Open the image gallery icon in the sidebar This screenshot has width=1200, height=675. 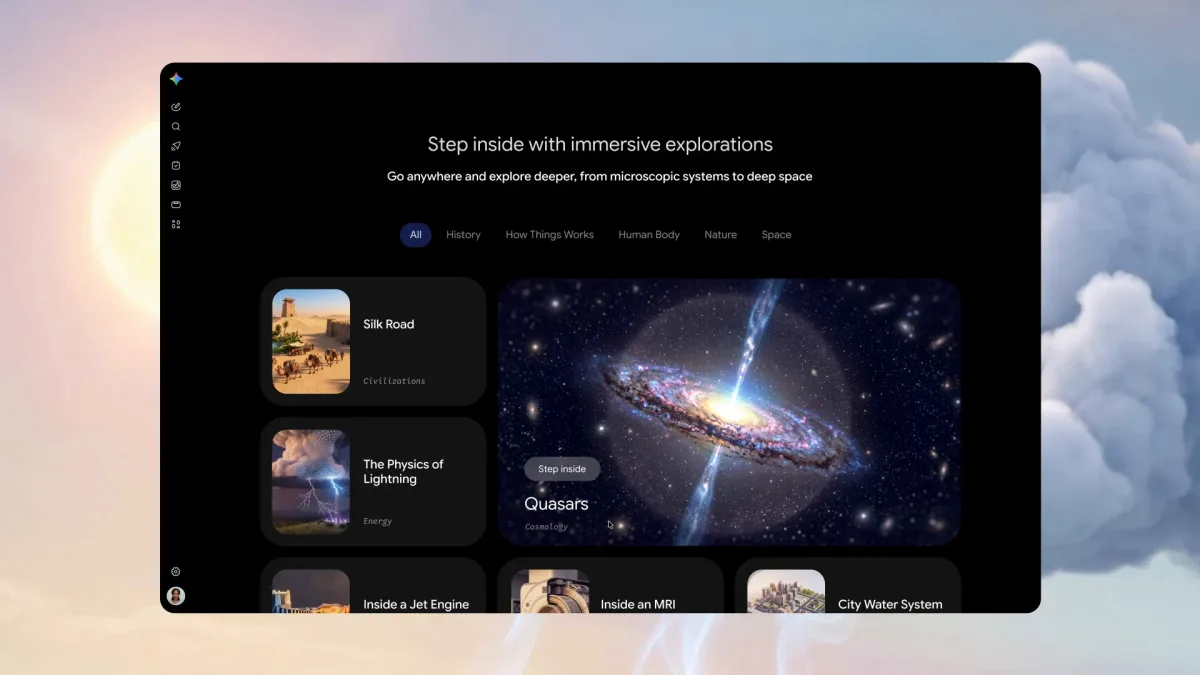(x=176, y=185)
